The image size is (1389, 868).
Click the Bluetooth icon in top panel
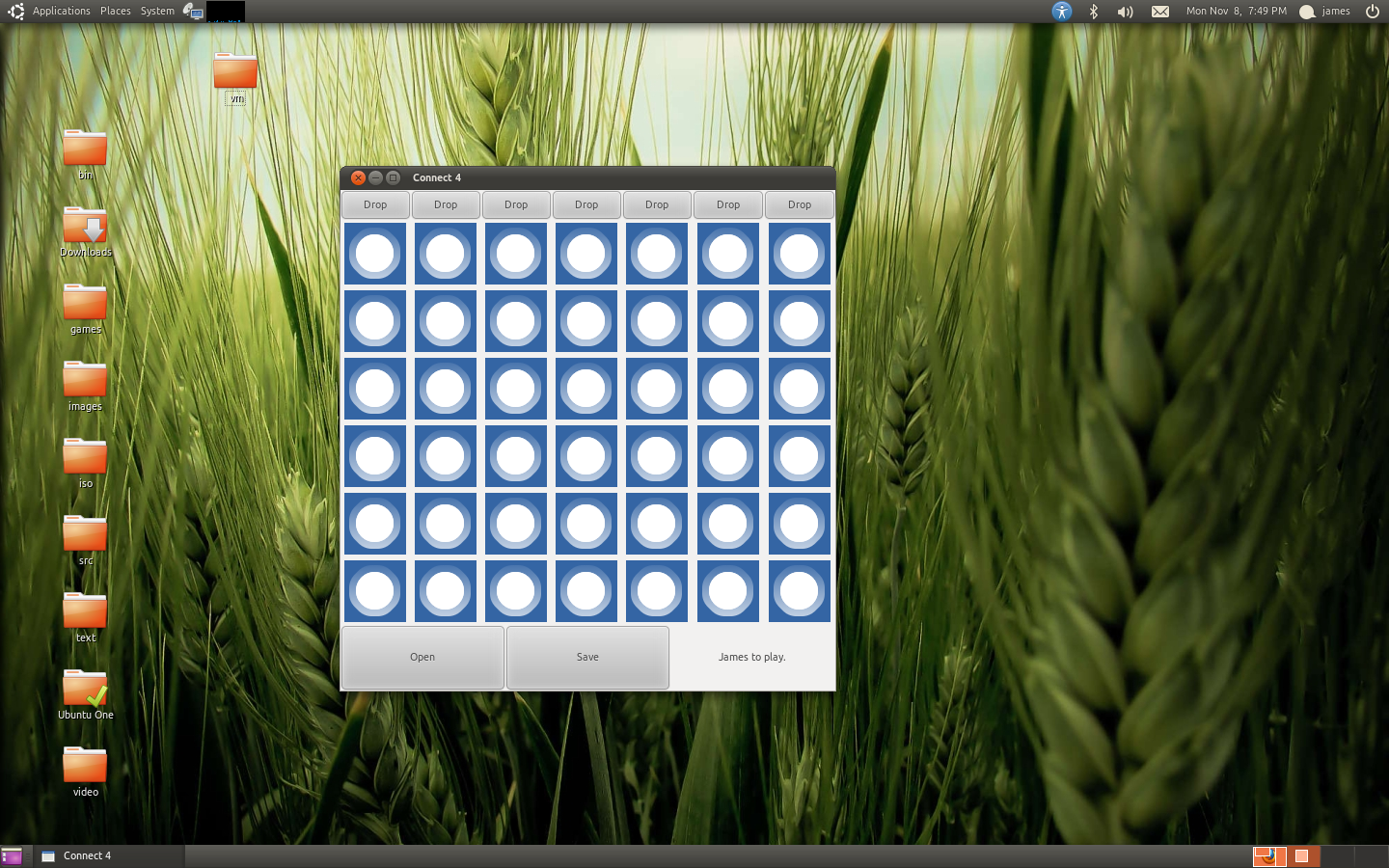point(1094,12)
